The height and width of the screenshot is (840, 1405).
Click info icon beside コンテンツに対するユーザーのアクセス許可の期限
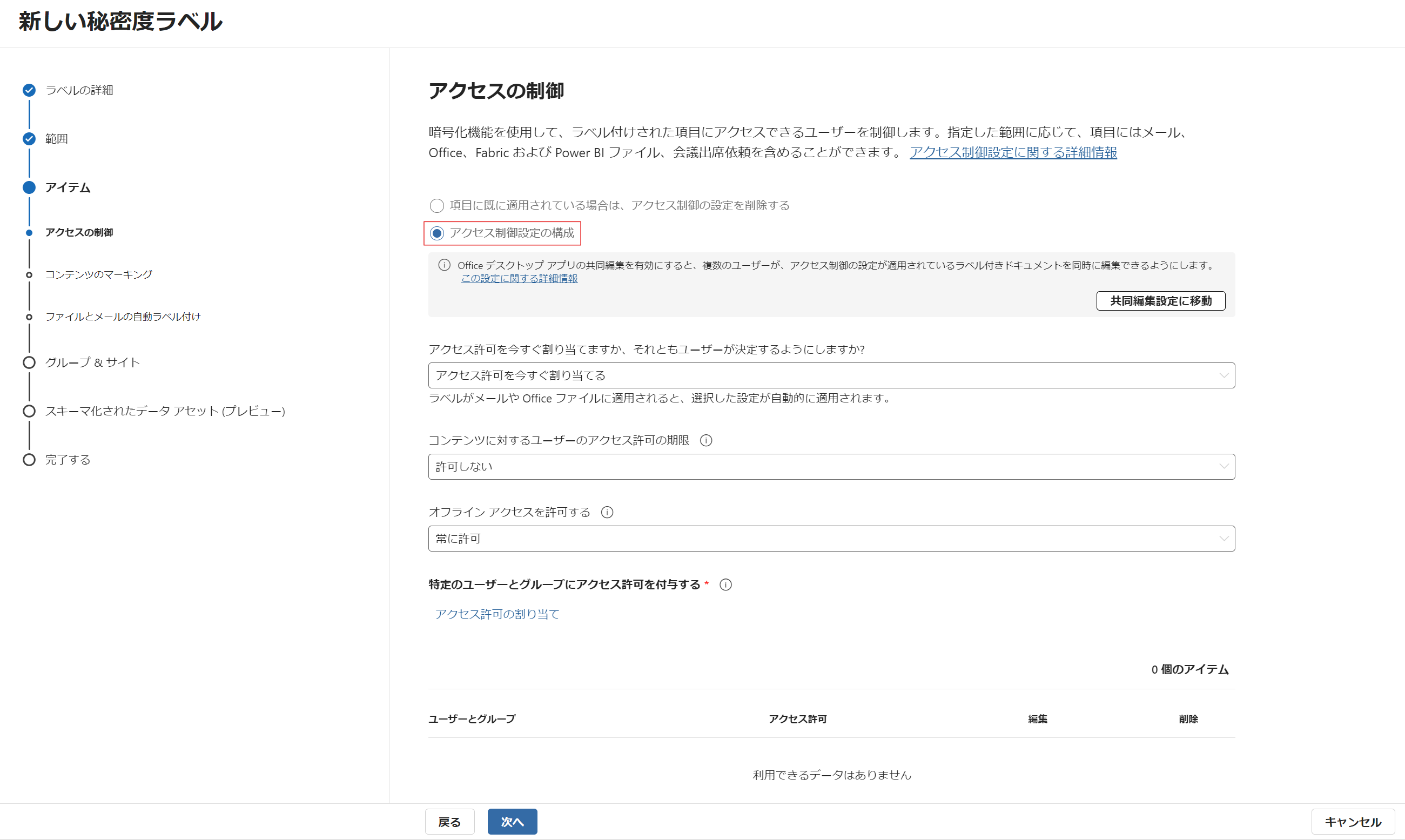705,440
